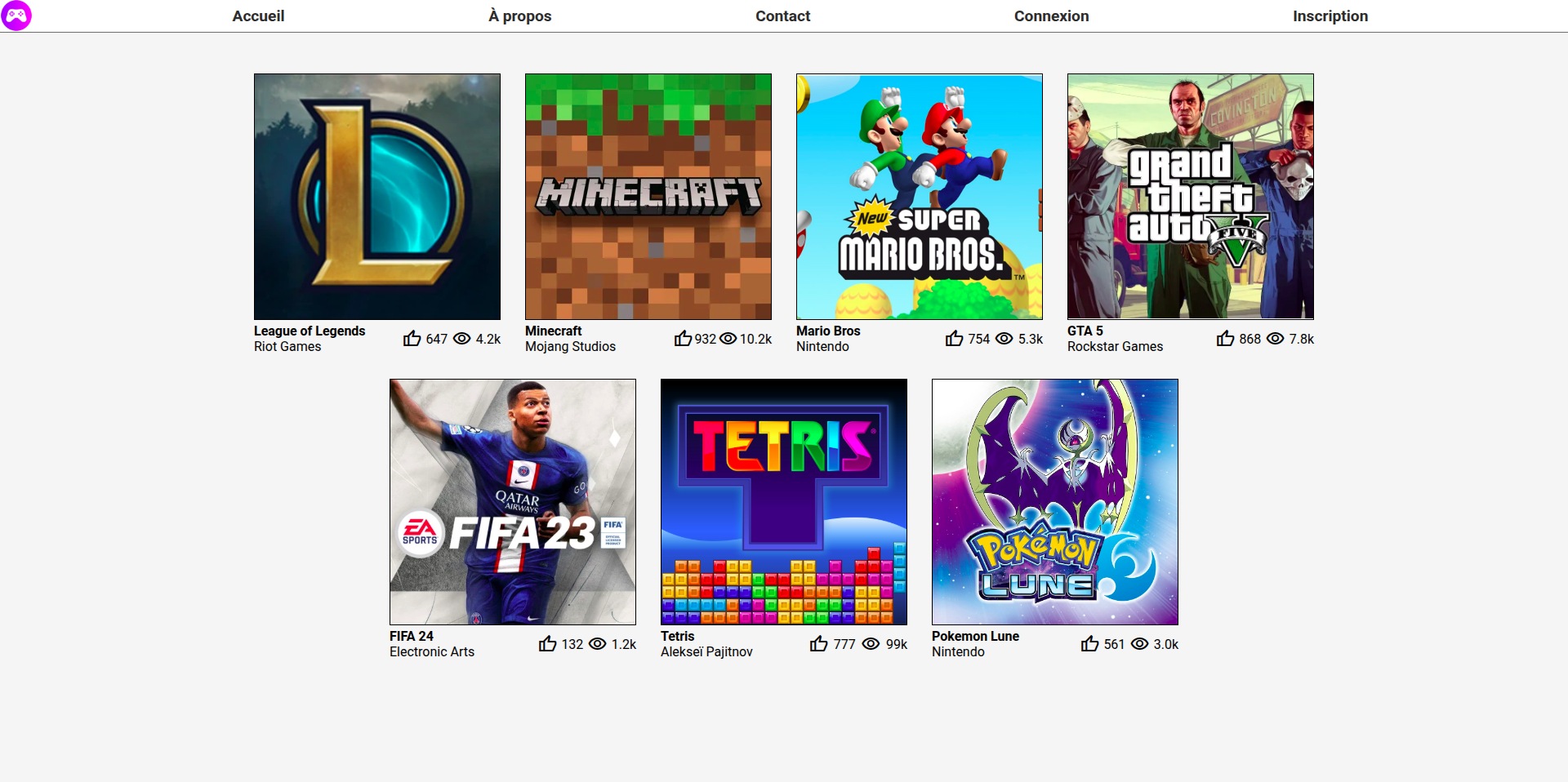The width and height of the screenshot is (1568, 782).
Task: Click the thumbs-up icon for Minecraft
Action: click(683, 339)
